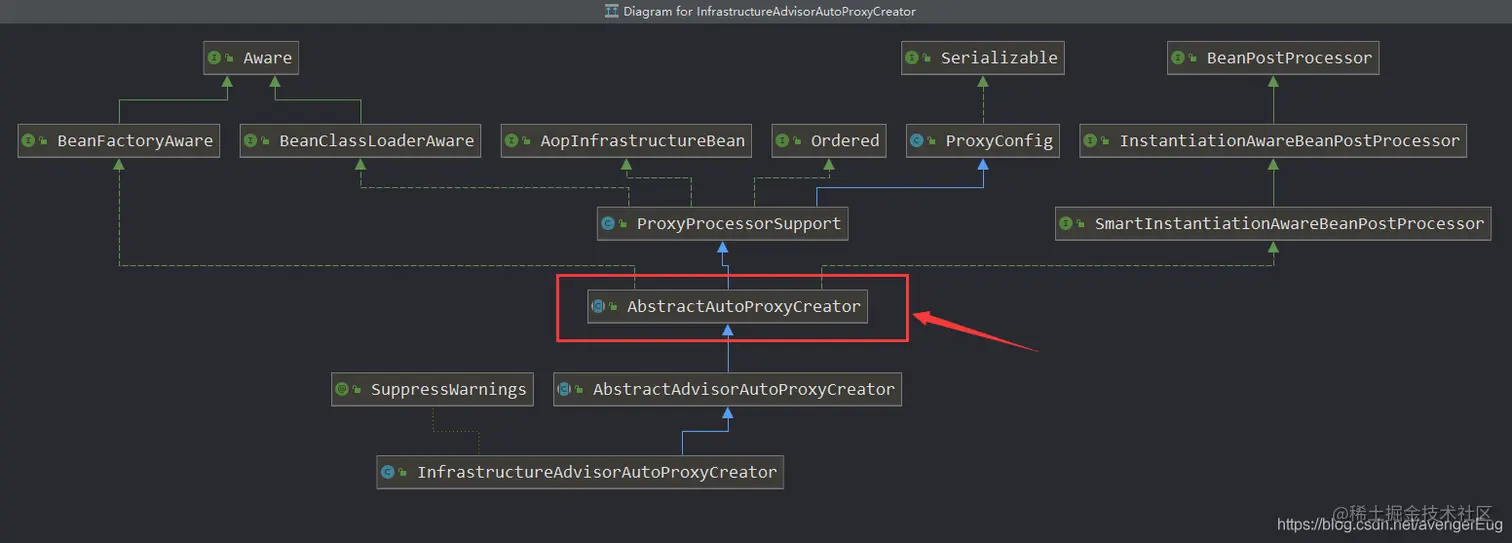Select the InstantiationAwareBeanPostProcessor node

point(1273,141)
